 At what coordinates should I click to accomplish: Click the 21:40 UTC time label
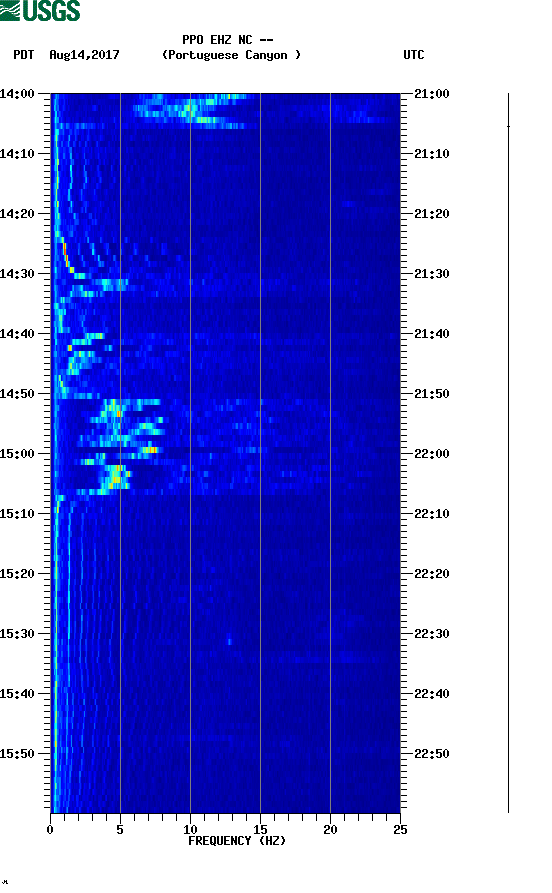(x=432, y=334)
